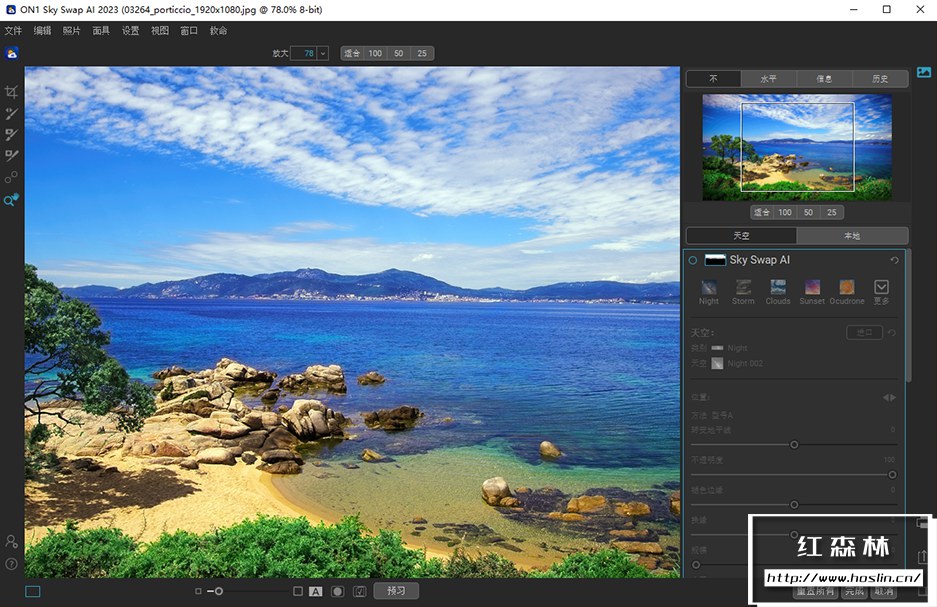Open the zoom percentage dropdown
Screen dimensions: 937x607
point(323,53)
